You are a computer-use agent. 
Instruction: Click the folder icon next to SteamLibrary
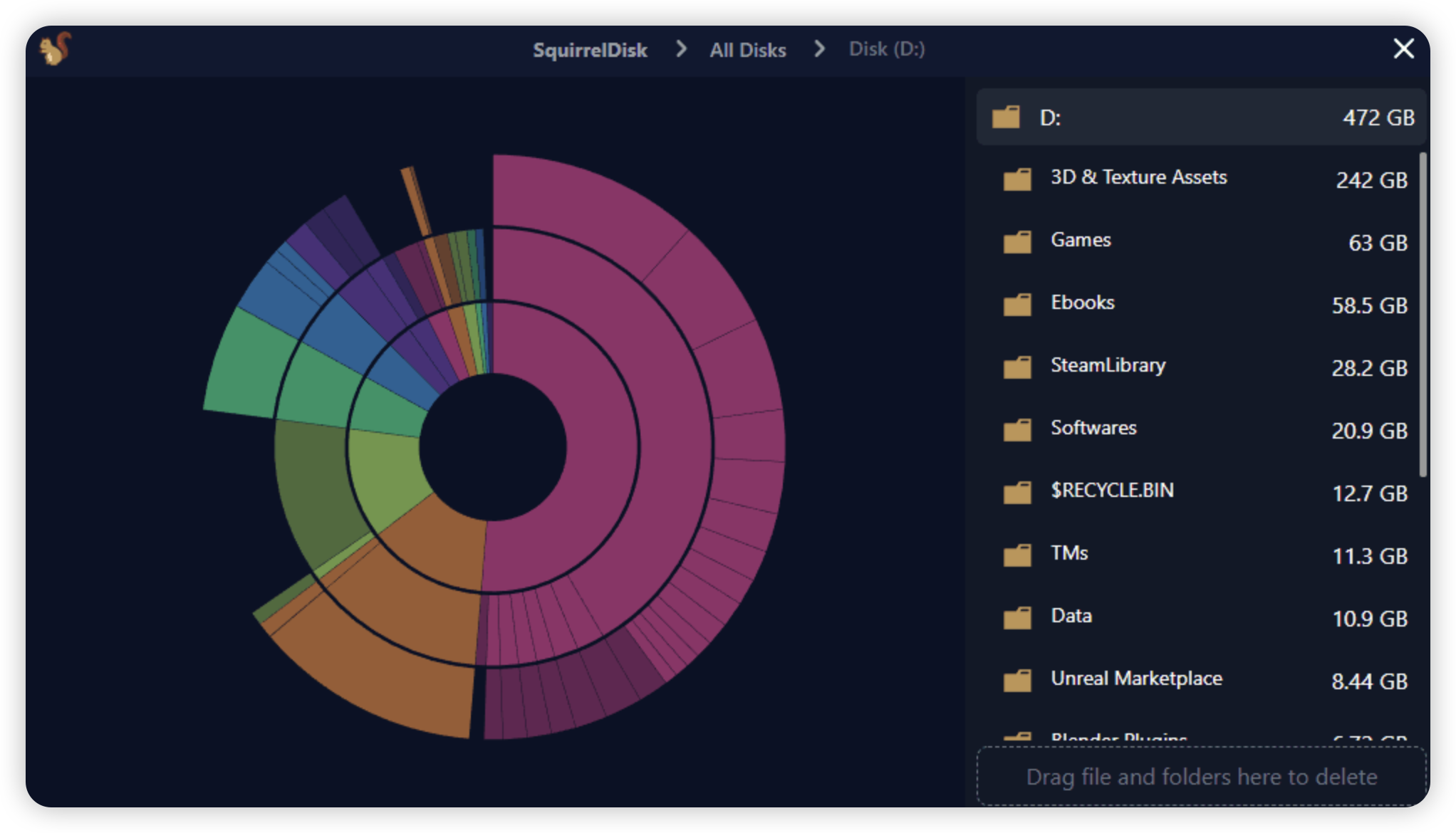(1017, 367)
